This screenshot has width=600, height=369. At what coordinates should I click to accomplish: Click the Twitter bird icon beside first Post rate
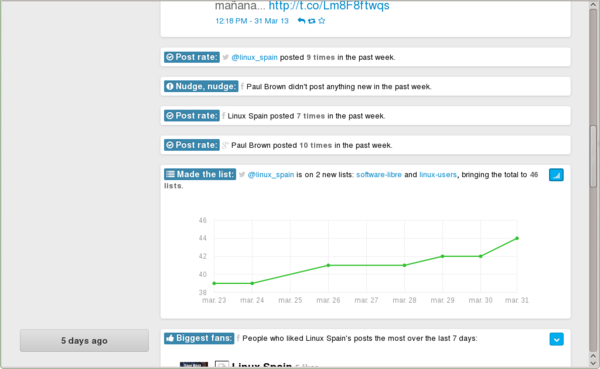pyautogui.click(x=225, y=57)
